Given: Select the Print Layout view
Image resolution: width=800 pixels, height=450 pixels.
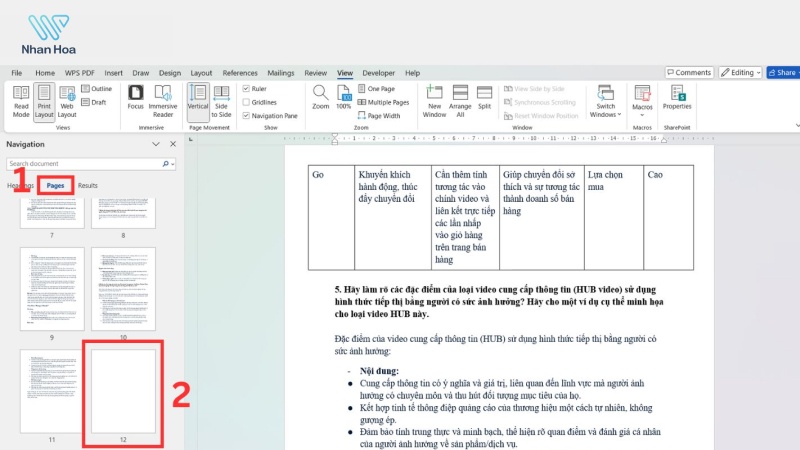Looking at the screenshot, I should pyautogui.click(x=44, y=102).
